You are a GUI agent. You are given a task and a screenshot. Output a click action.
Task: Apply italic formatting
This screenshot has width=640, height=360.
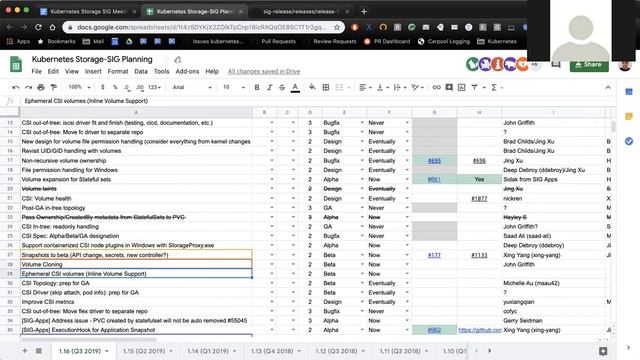coord(269,87)
